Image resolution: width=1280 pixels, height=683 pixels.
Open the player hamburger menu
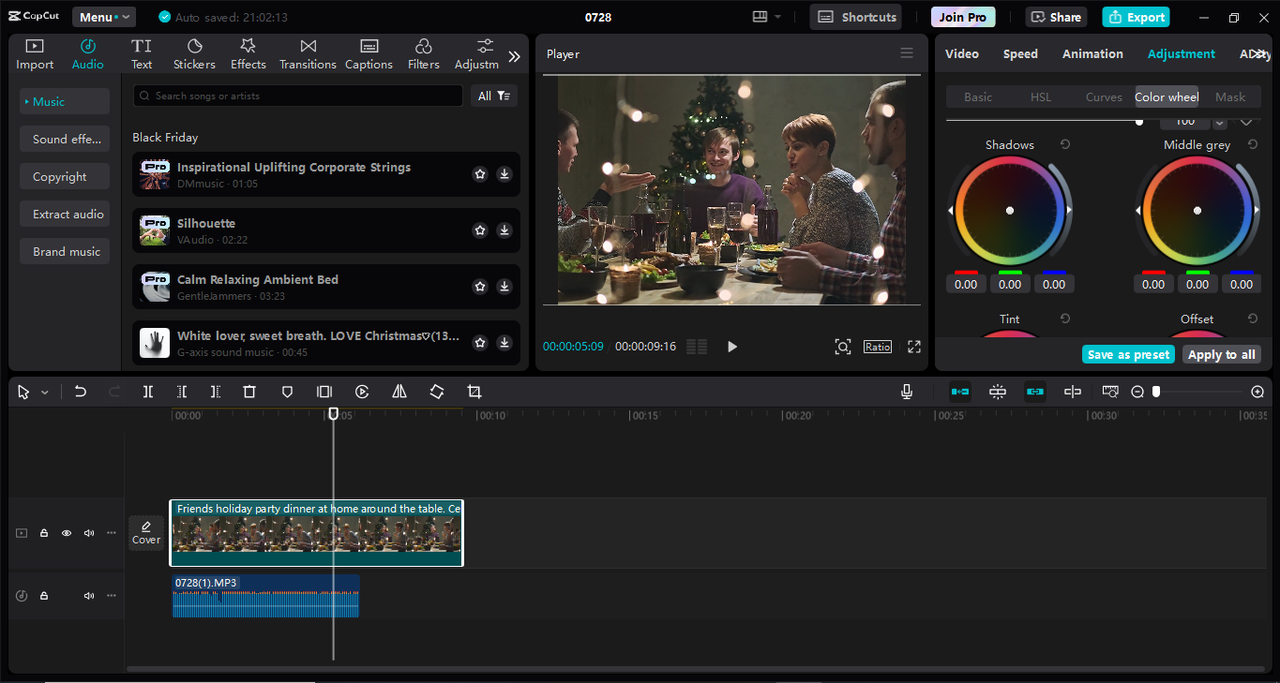point(907,54)
